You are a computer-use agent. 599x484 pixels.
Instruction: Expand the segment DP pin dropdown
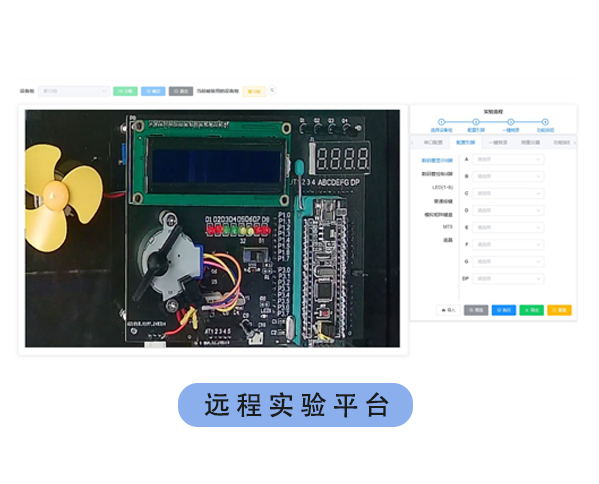click(x=508, y=278)
